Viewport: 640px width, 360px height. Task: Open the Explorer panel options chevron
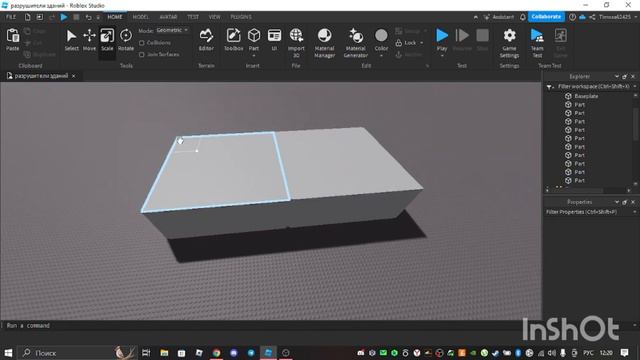point(616,76)
